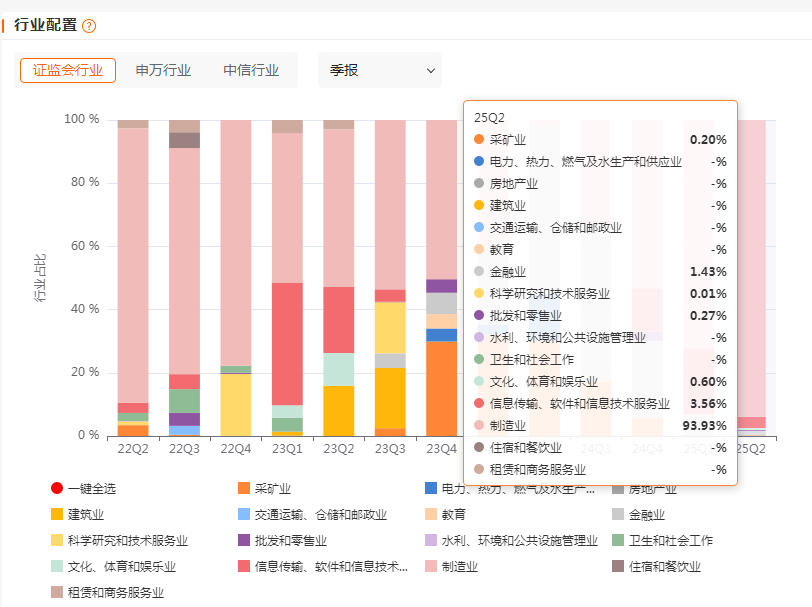Switch to the 中信行业 tab

tap(251, 70)
